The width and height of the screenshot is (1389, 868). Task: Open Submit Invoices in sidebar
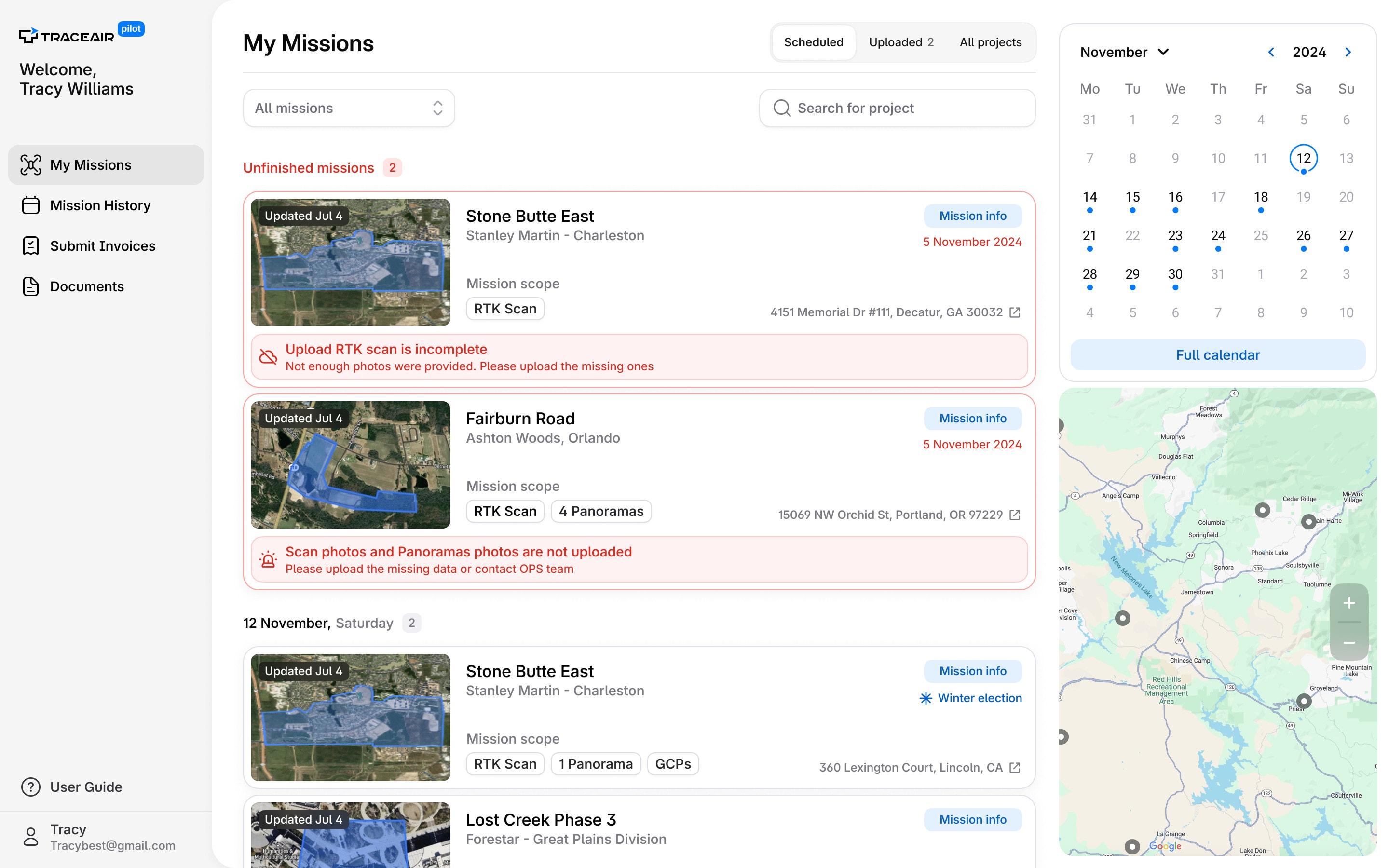pos(106,246)
